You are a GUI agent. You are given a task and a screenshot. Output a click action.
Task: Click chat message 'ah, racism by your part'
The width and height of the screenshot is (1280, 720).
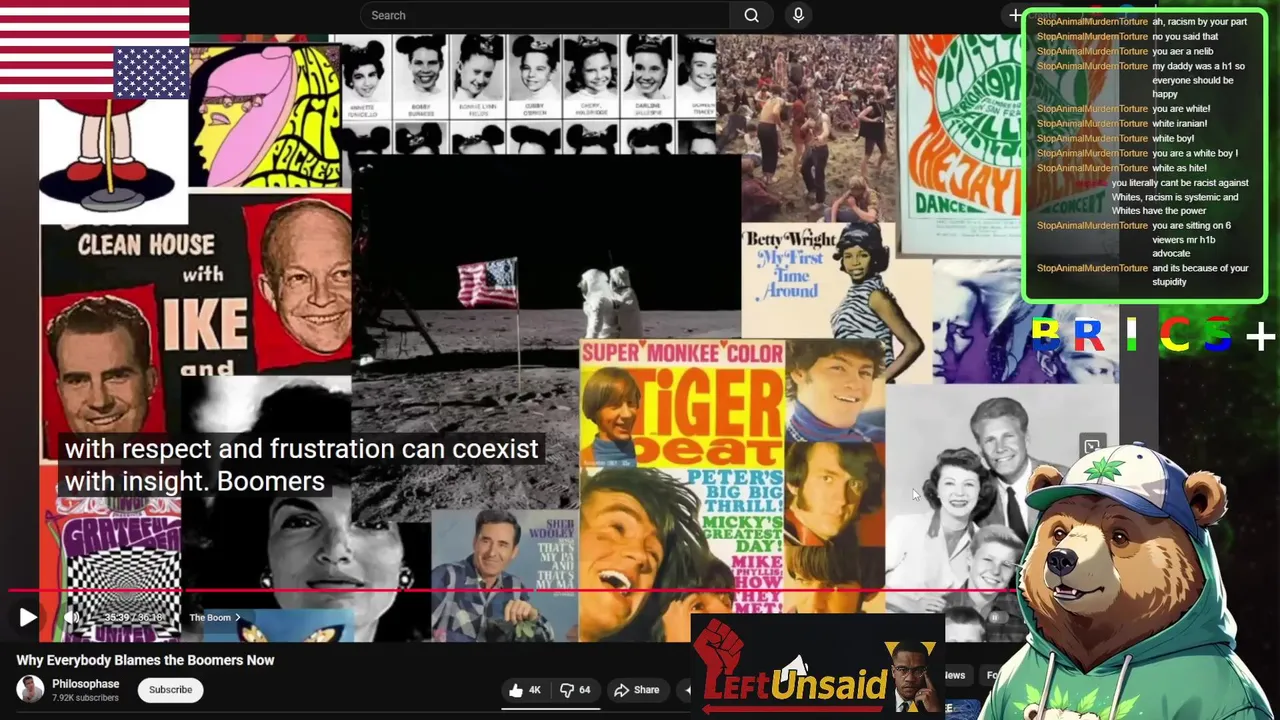click(x=1199, y=21)
